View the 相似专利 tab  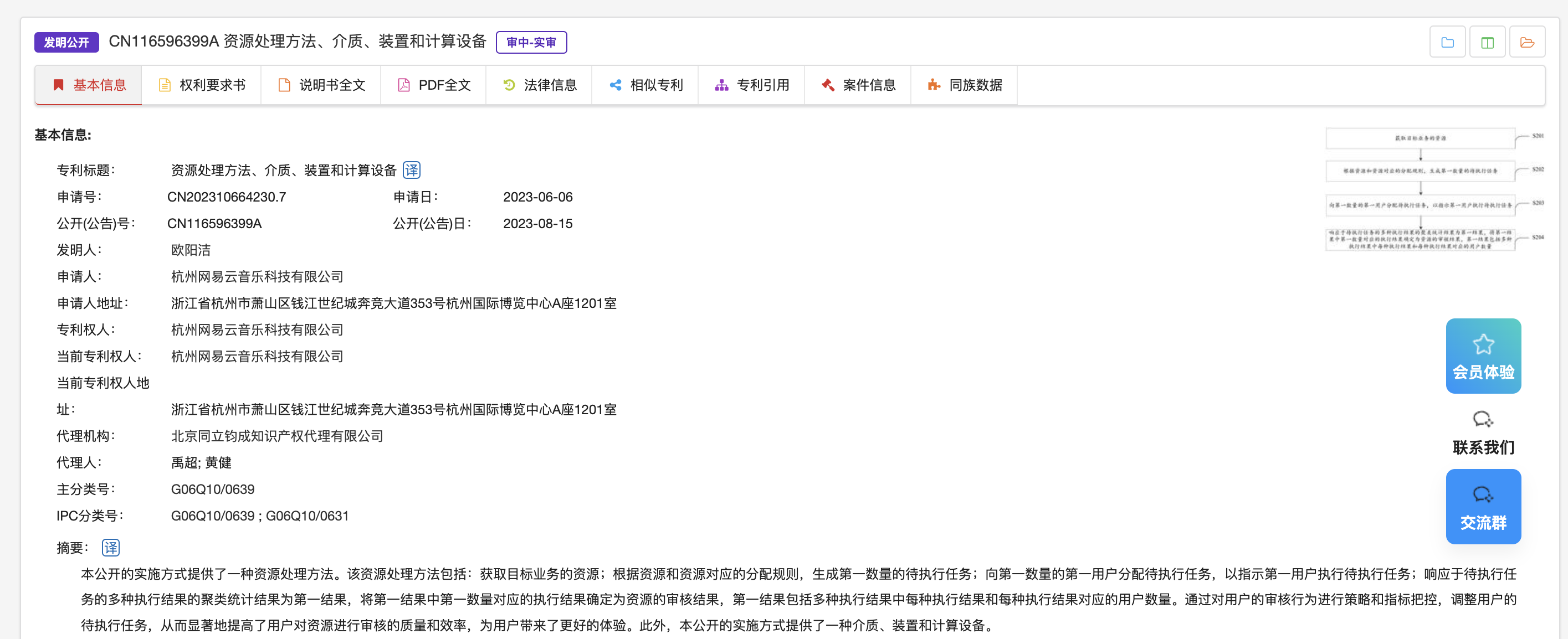[645, 85]
